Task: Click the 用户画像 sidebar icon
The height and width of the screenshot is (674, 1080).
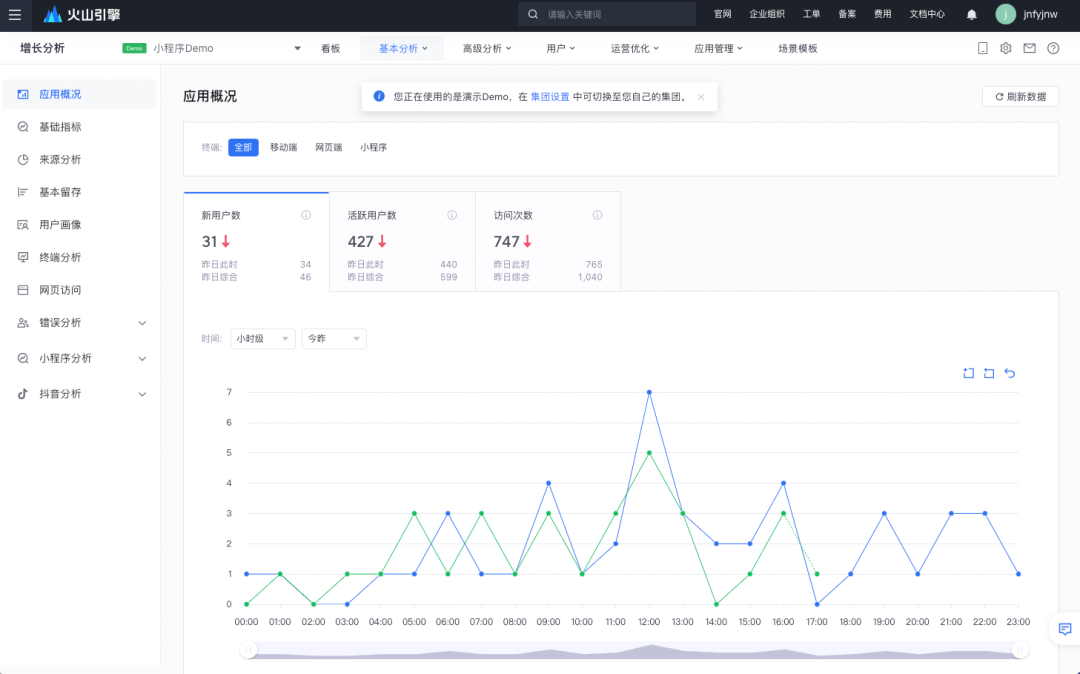Action: click(x=23, y=224)
